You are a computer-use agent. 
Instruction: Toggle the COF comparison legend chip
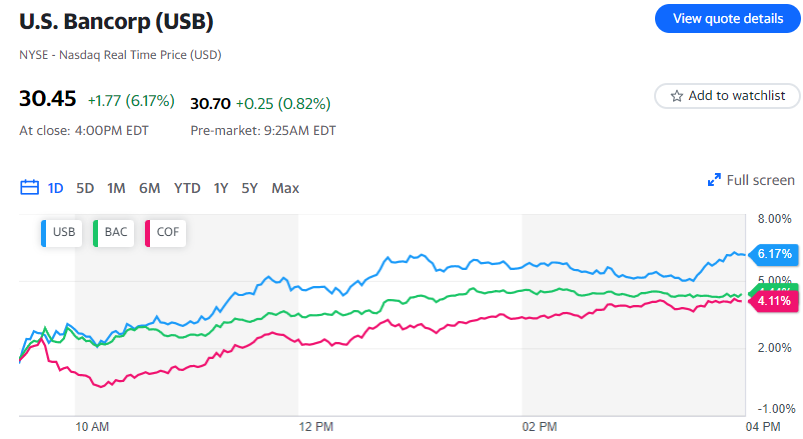165,233
